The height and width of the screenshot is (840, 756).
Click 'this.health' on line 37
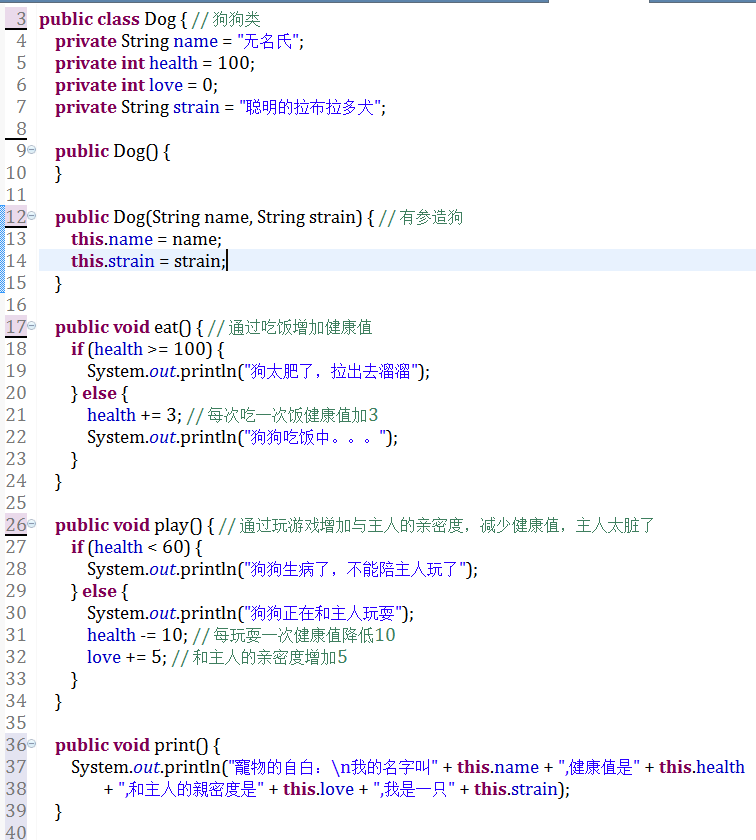(x=702, y=768)
